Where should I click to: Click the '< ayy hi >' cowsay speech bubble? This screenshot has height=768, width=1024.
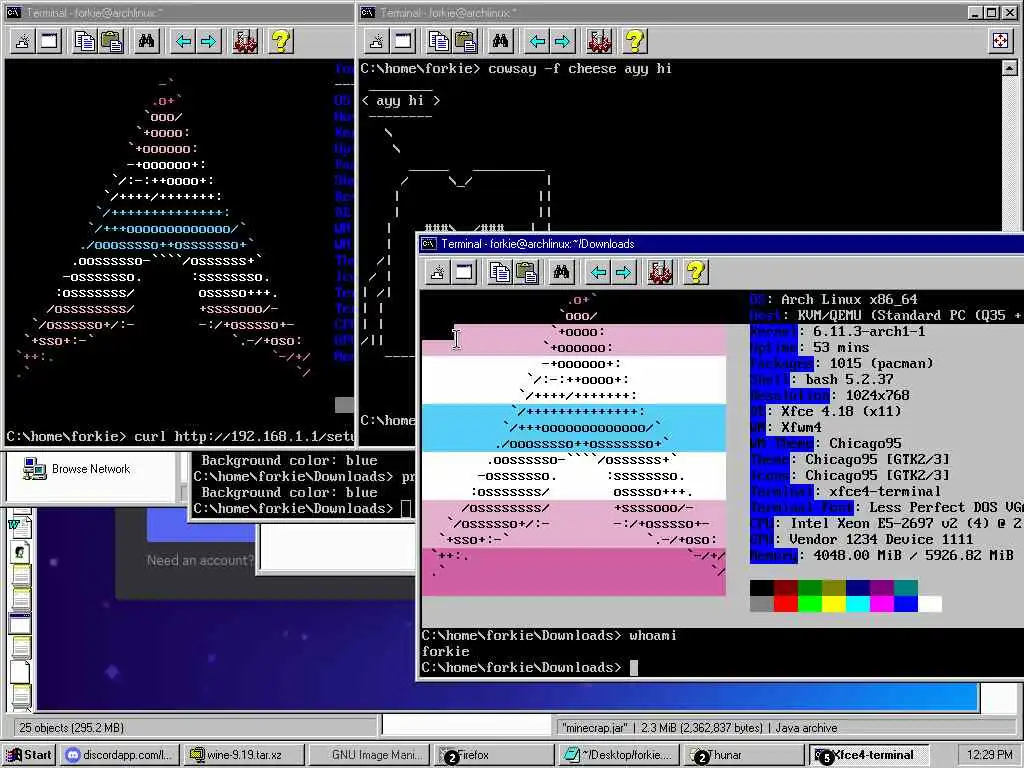[x=400, y=101]
